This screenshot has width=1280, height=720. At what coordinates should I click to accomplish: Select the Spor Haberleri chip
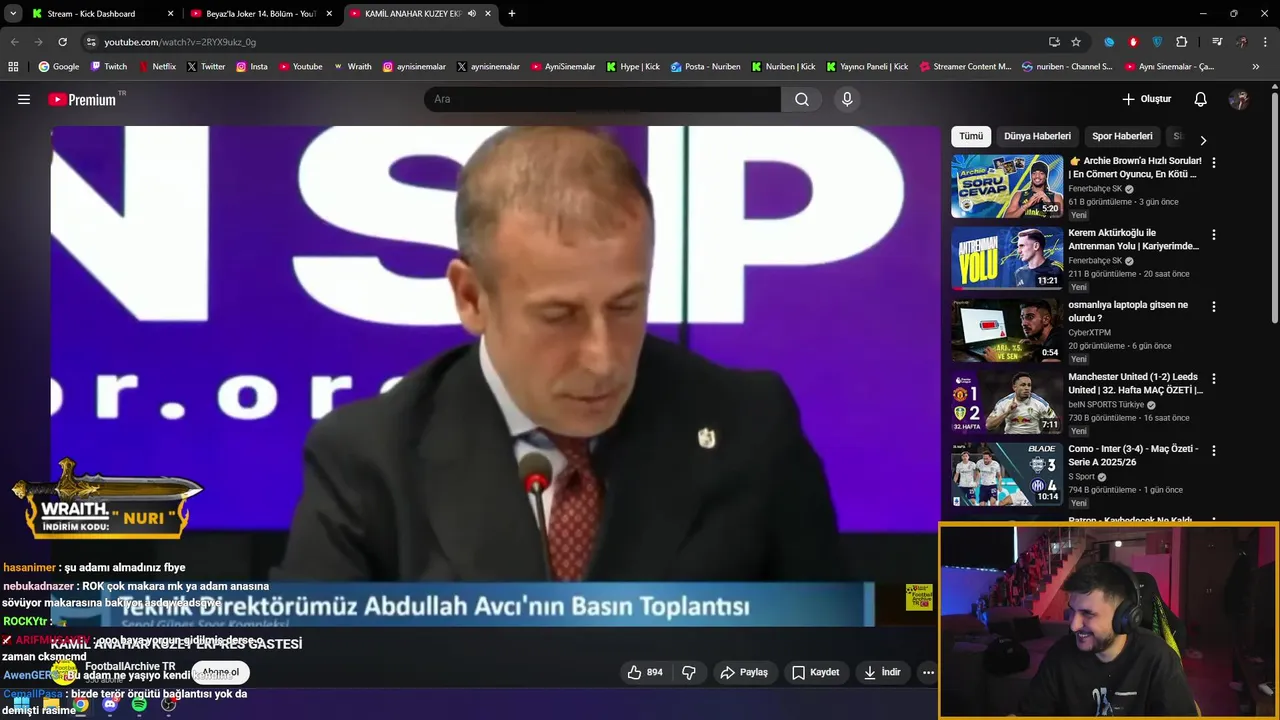pos(1122,136)
